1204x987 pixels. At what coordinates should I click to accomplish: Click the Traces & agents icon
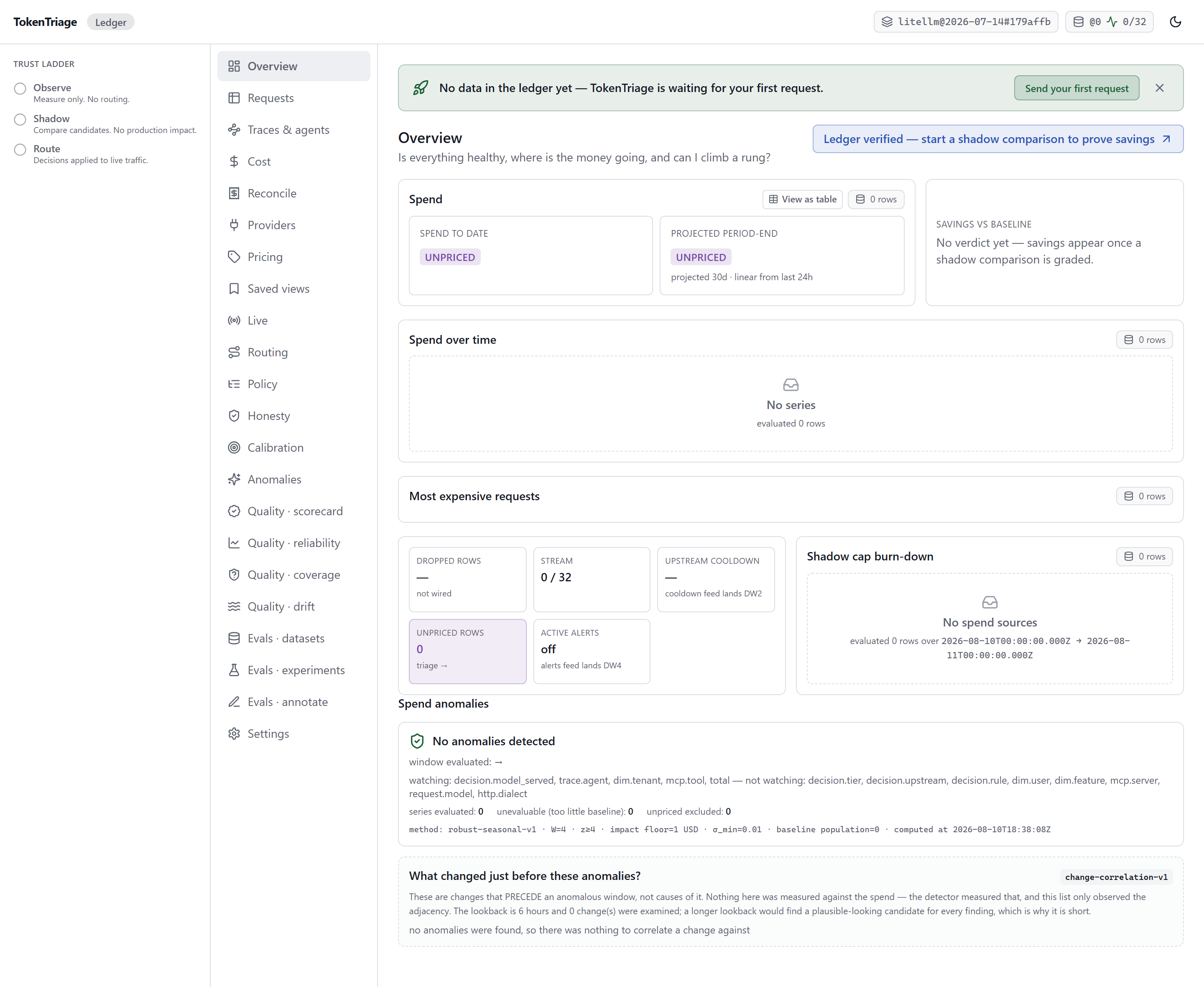coord(234,130)
